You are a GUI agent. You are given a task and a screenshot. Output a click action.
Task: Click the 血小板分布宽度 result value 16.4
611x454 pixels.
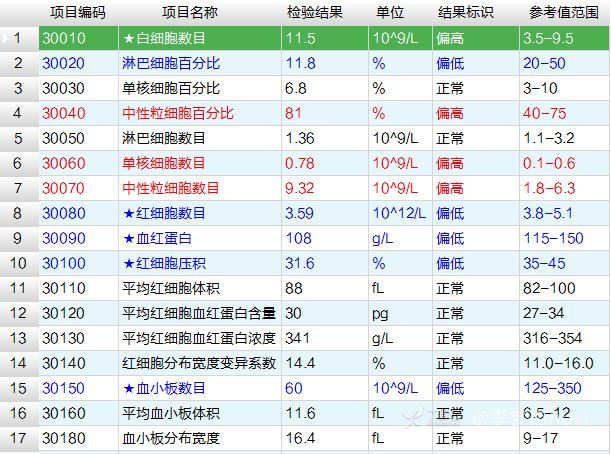300,438
